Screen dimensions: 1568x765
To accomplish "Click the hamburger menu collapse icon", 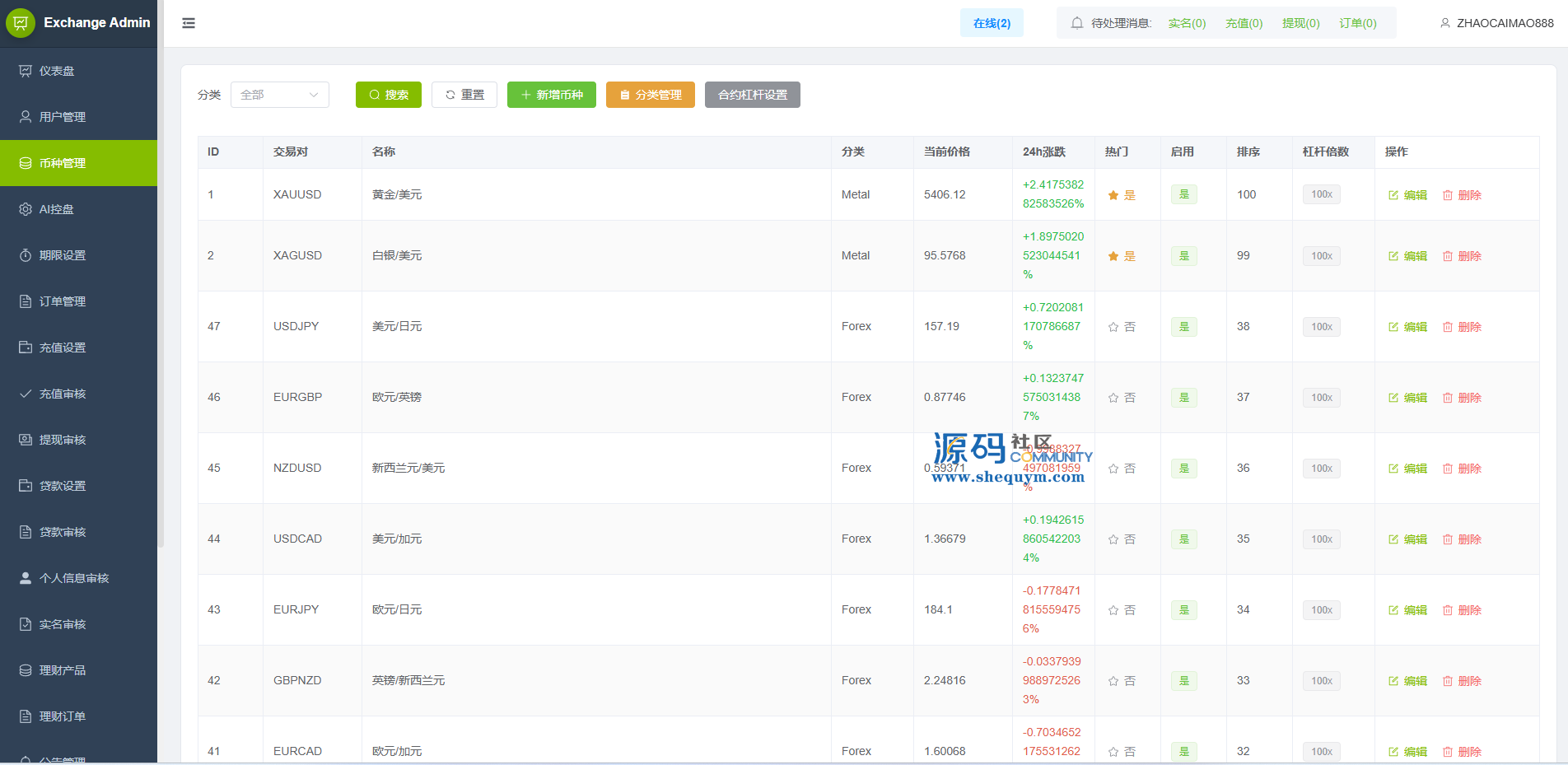I will 189,23.
